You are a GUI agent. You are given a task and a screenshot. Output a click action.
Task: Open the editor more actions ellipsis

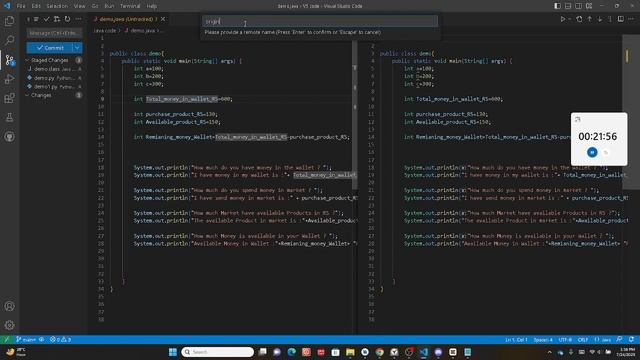coord(631,19)
